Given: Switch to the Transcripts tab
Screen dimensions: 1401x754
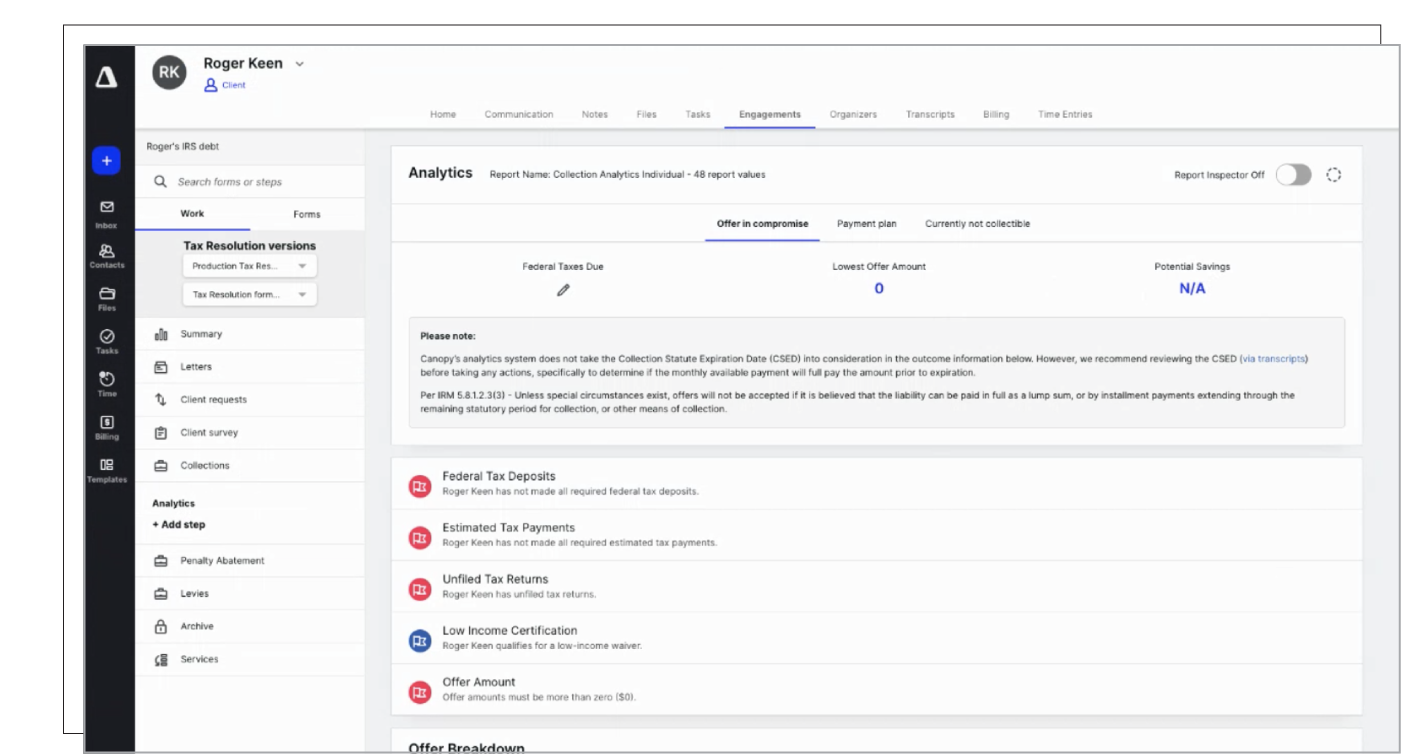Looking at the screenshot, I should [930, 114].
